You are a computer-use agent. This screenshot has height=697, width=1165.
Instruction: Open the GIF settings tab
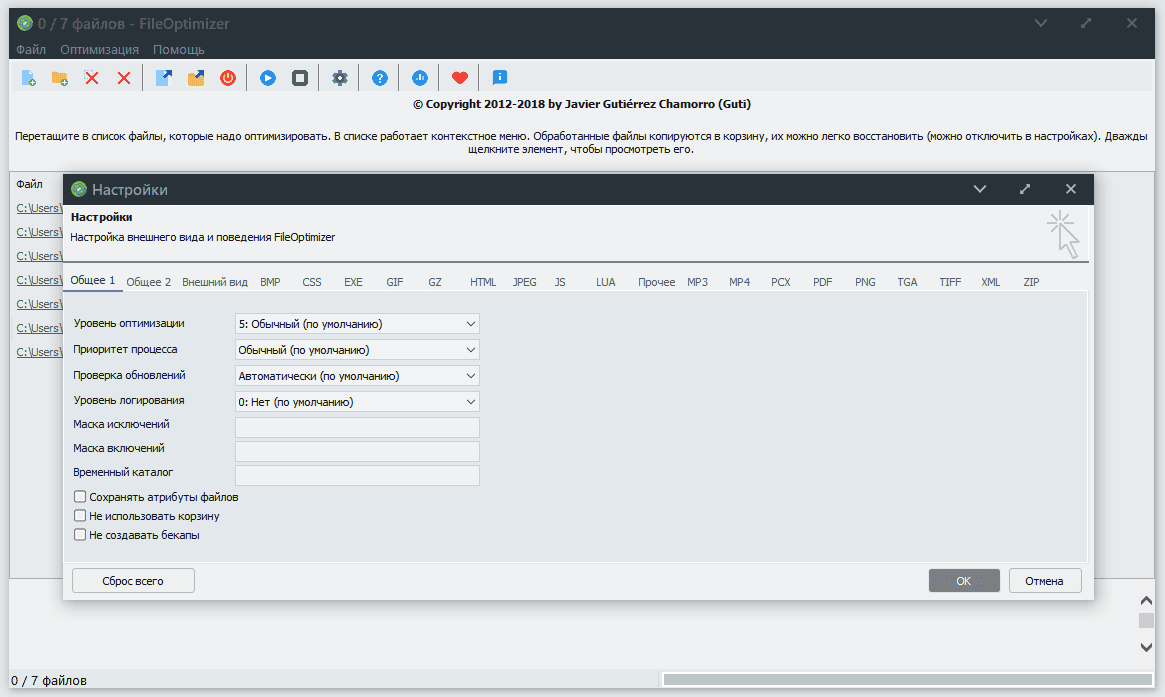coord(395,282)
